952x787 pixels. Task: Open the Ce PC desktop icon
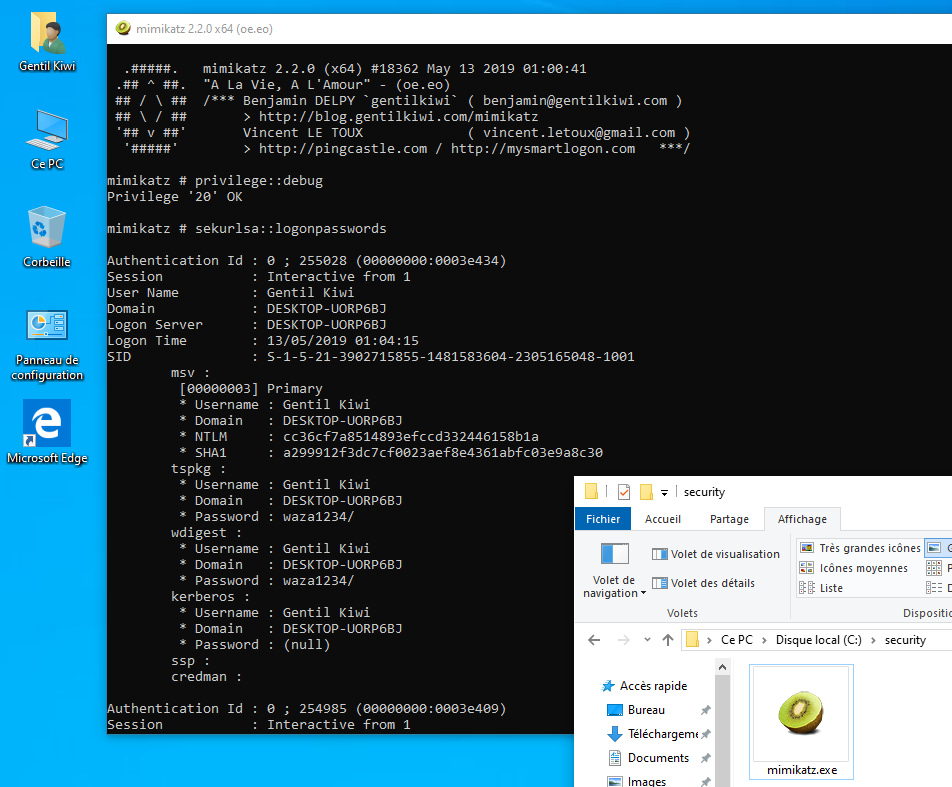(x=47, y=140)
